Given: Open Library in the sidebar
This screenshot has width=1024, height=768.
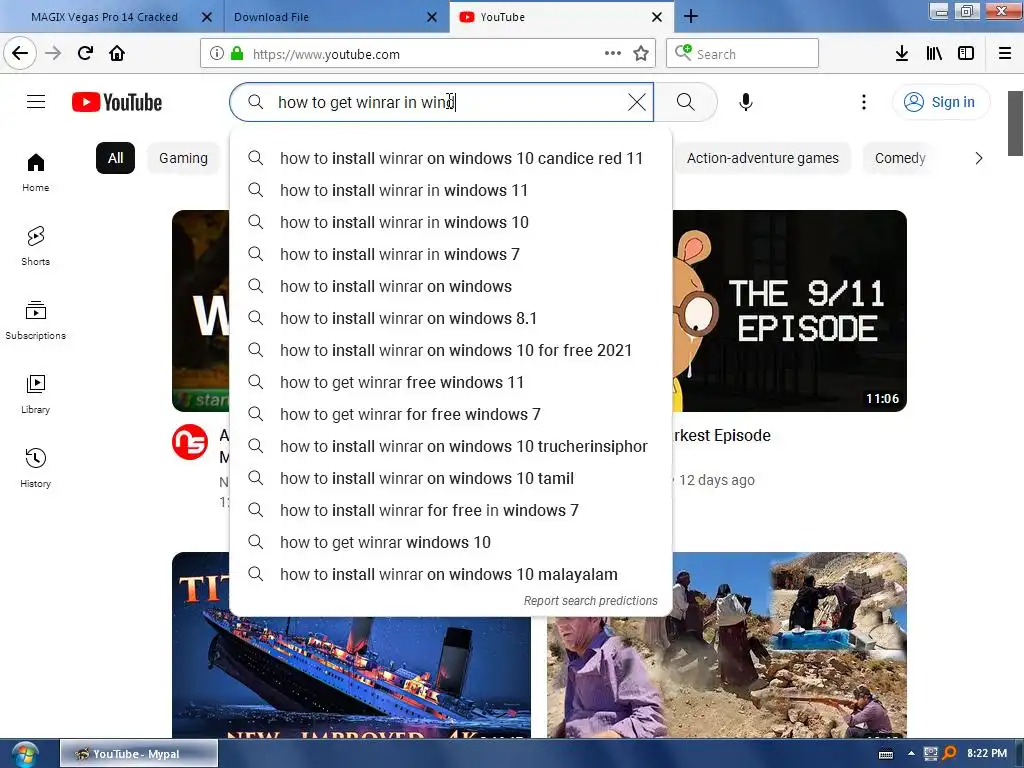Looking at the screenshot, I should coord(36,394).
